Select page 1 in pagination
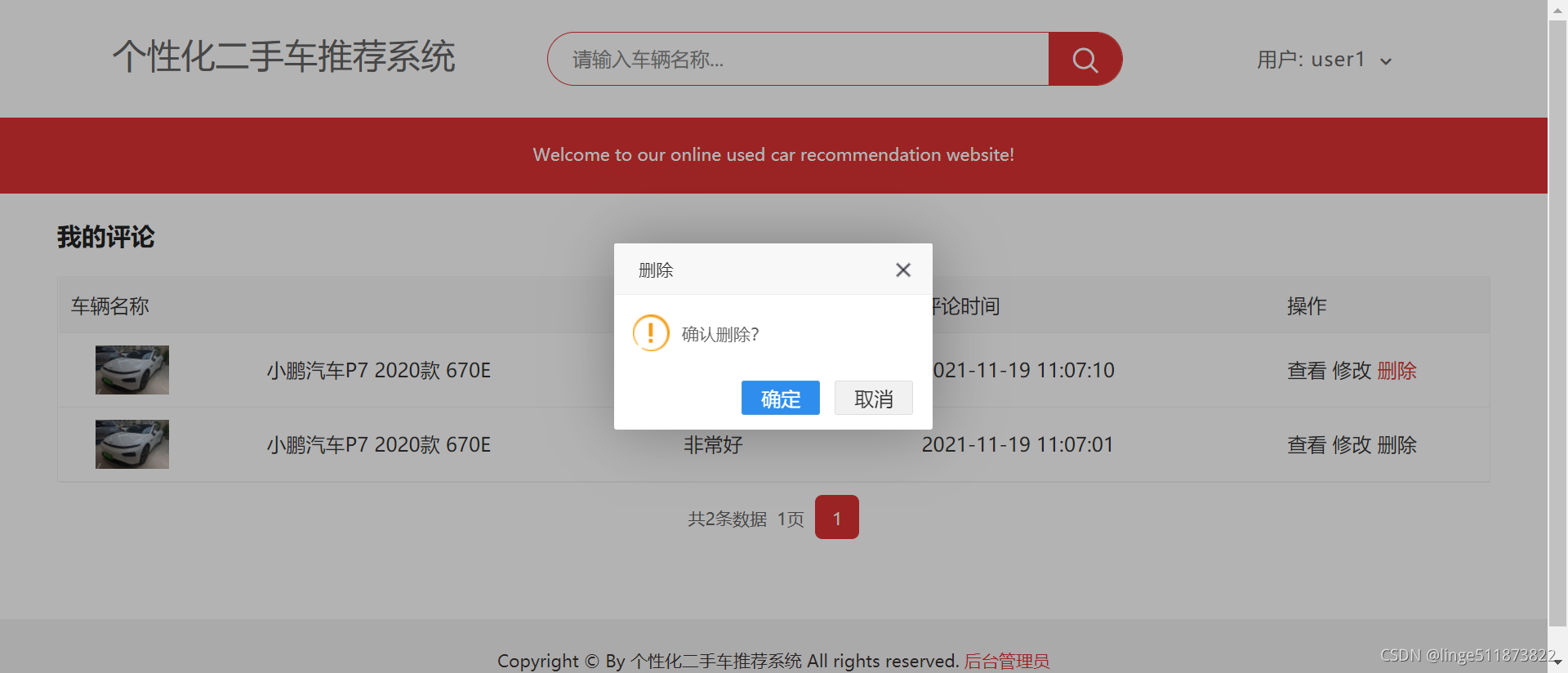This screenshot has height=673, width=1568. 837,517
